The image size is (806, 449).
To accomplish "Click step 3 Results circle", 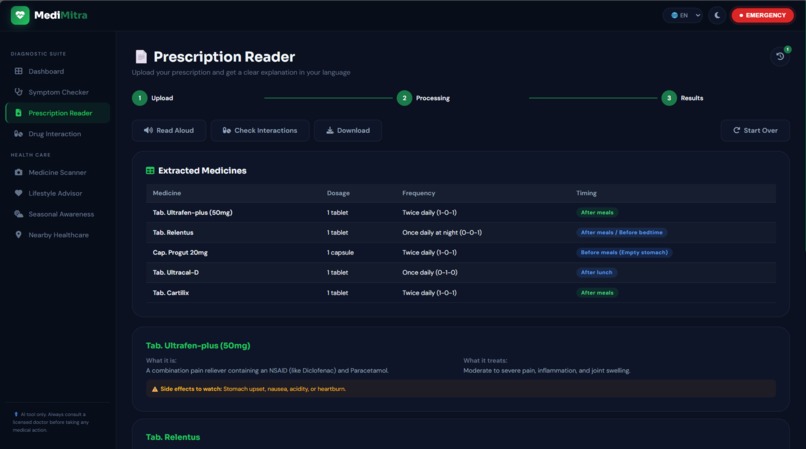I will click(669, 98).
